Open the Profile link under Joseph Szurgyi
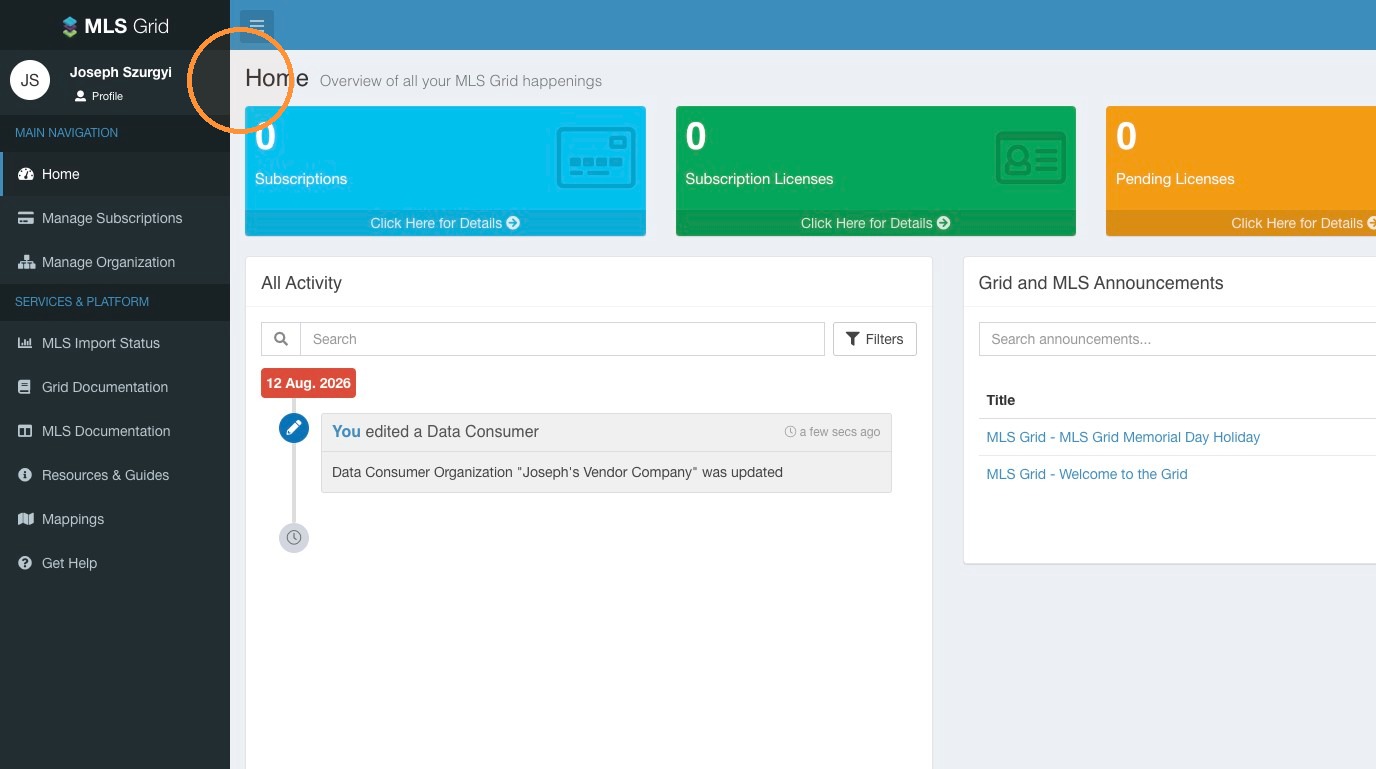This screenshot has height=769, width=1376. 99,96
